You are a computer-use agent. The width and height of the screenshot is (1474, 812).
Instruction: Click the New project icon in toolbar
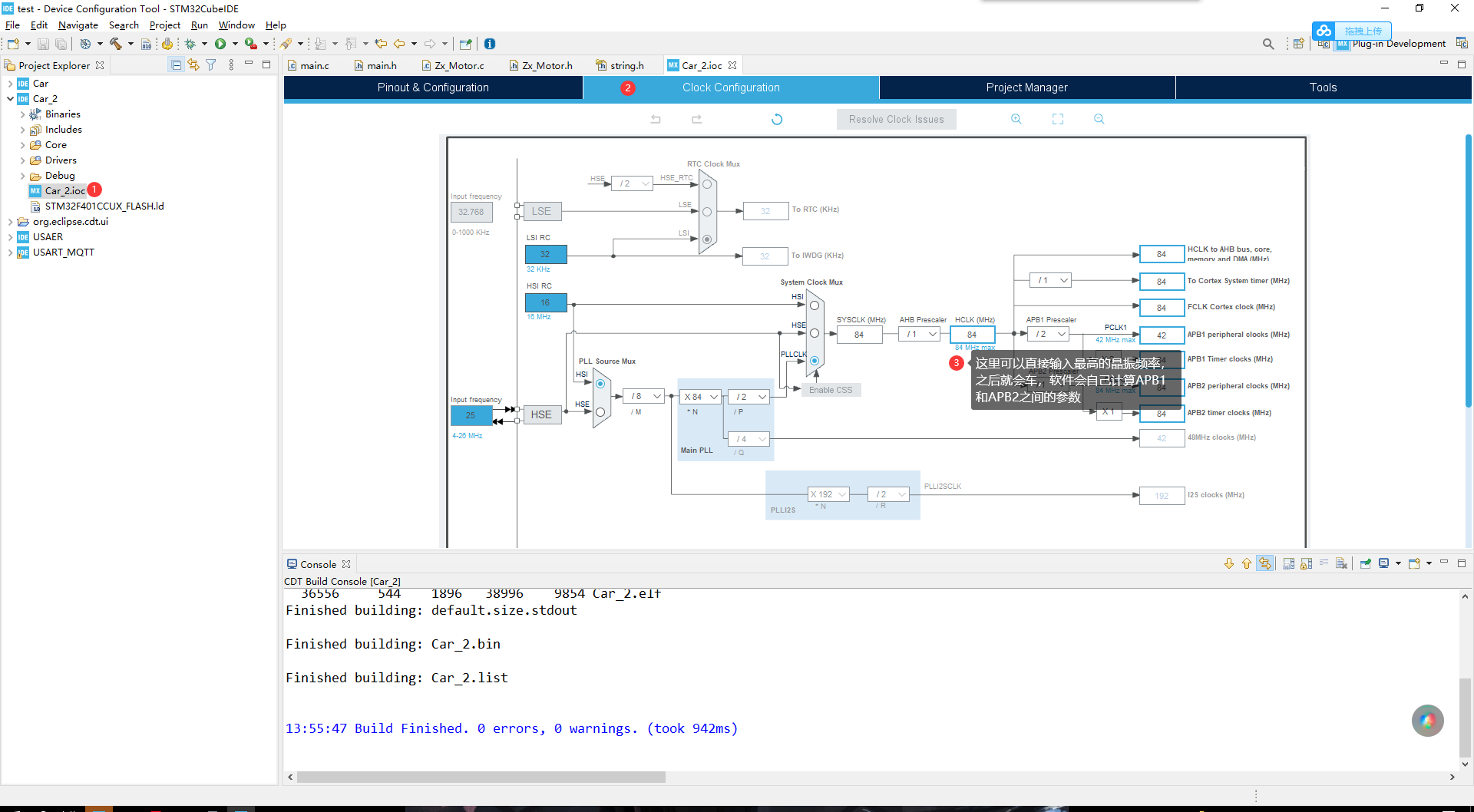pos(12,44)
